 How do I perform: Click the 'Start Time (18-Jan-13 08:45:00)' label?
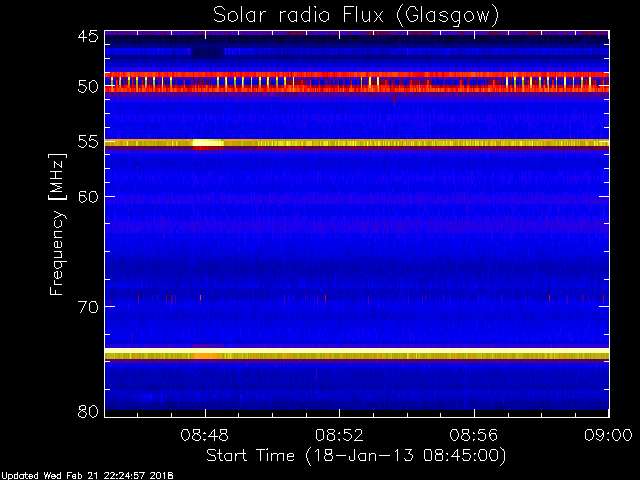pyautogui.click(x=356, y=456)
